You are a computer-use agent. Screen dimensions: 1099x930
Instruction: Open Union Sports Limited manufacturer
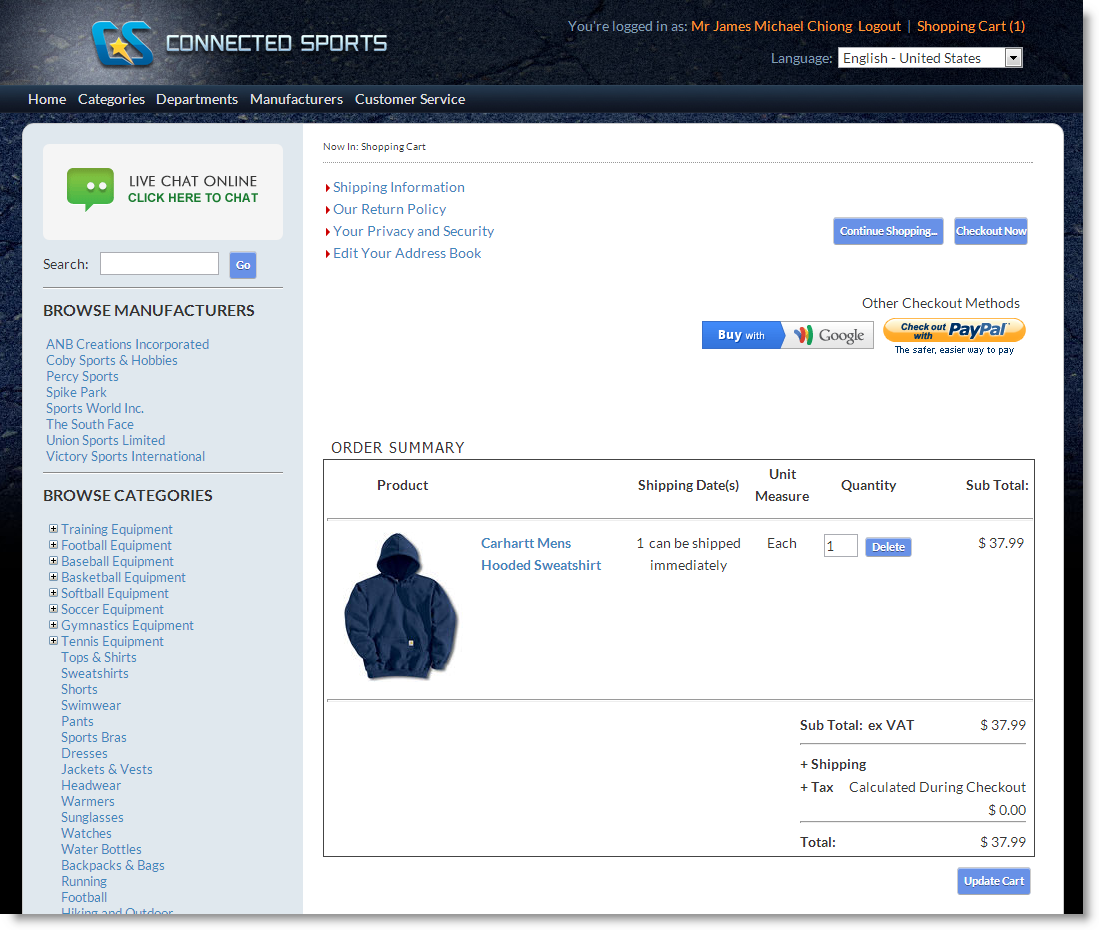106,440
